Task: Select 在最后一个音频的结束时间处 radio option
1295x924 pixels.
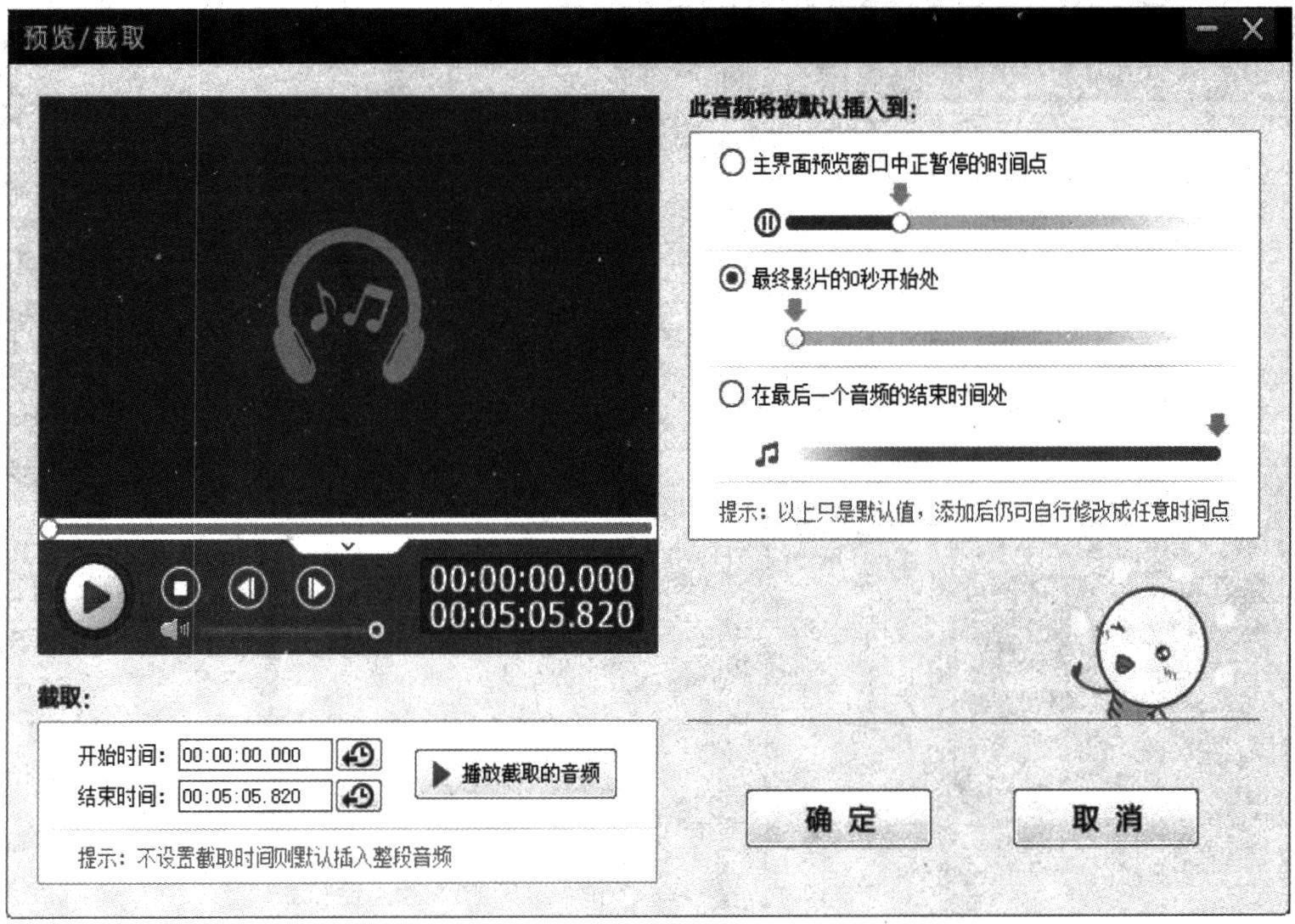Action: pos(731,394)
